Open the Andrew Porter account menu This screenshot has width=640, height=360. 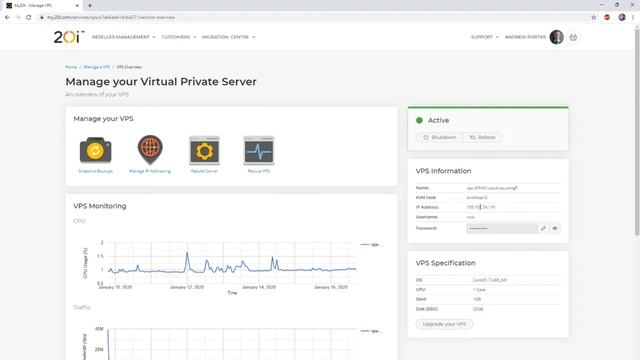point(525,37)
